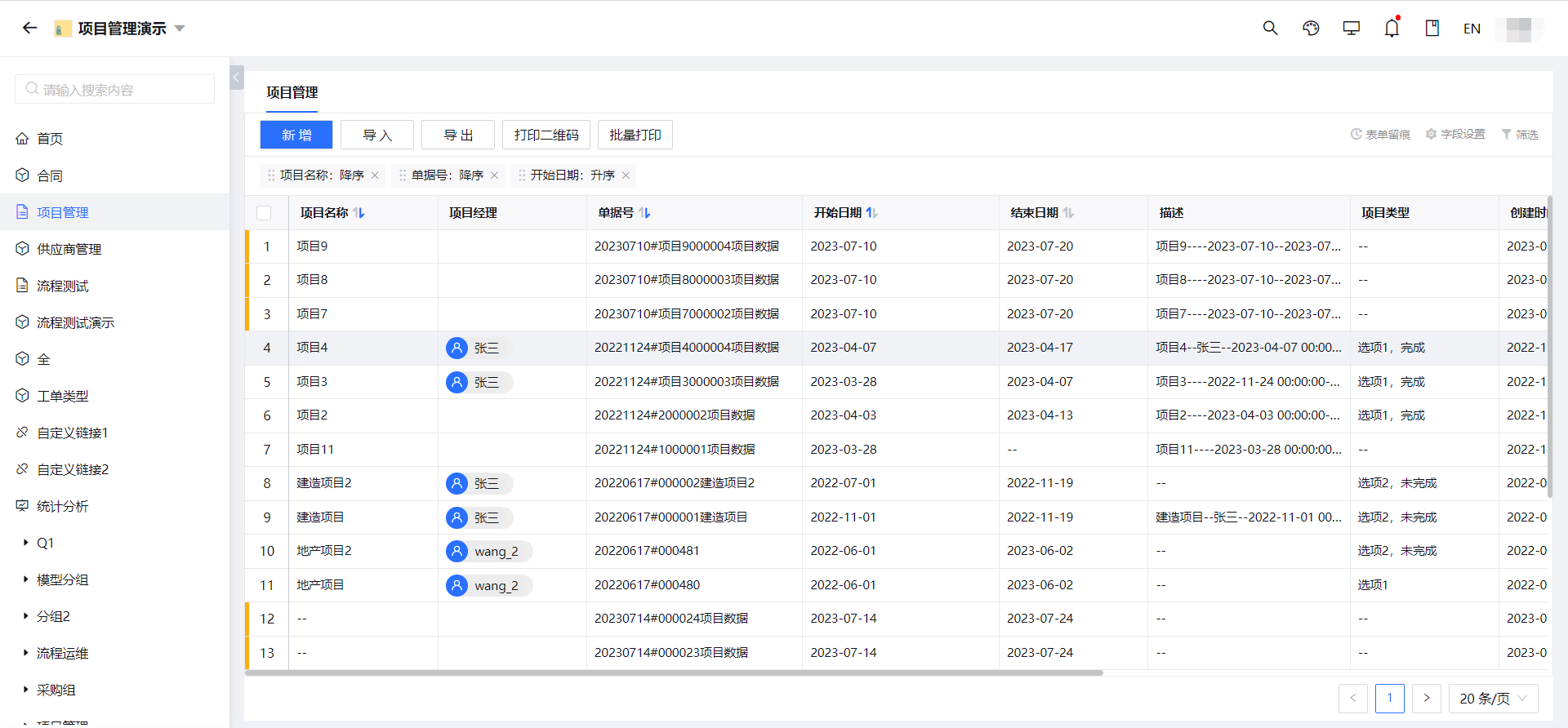Viewport: 1568px width, 728px height.
Task: Click the wang_2 tag in 地产项目2 row
Action: (489, 552)
